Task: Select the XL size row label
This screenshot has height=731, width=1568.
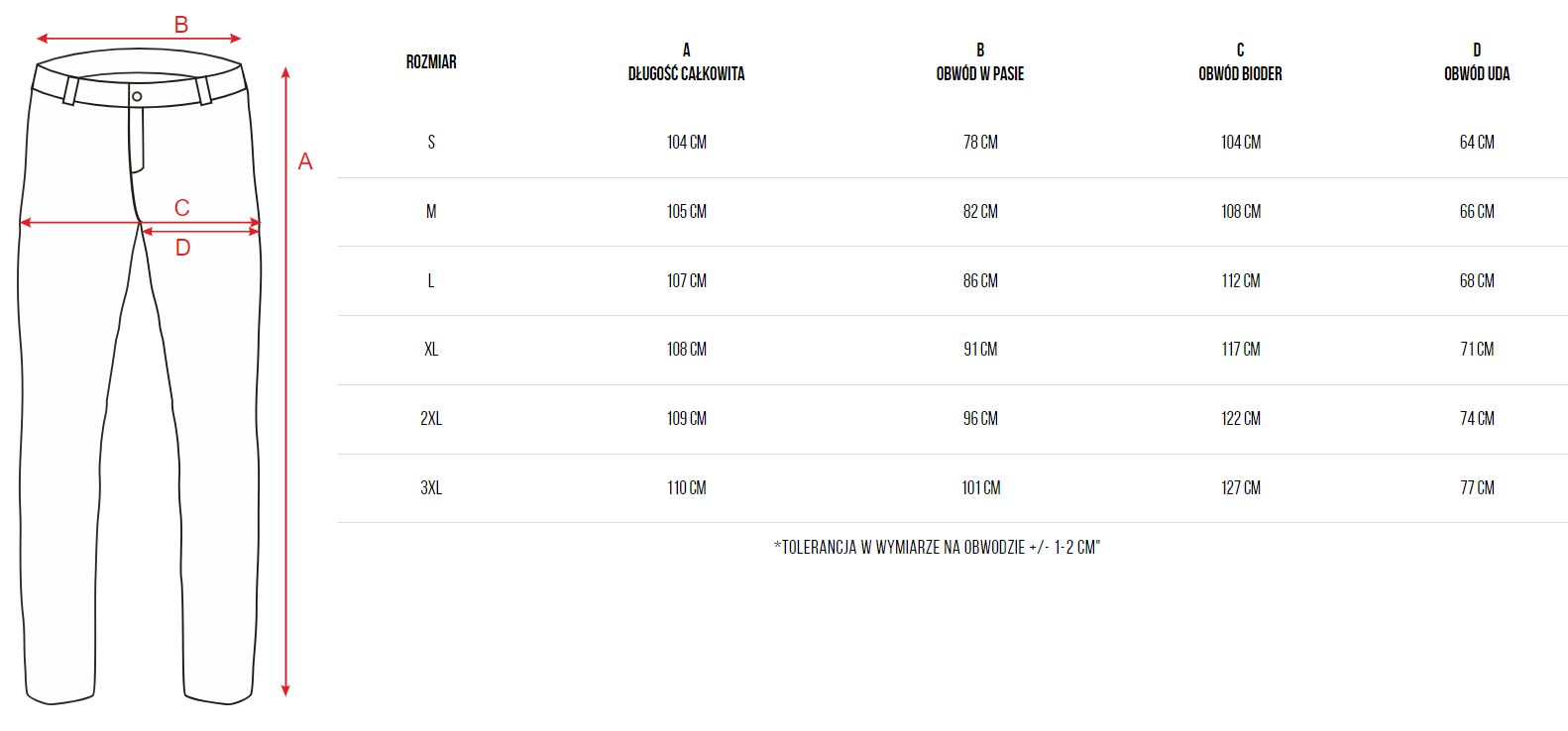Action: tap(431, 349)
